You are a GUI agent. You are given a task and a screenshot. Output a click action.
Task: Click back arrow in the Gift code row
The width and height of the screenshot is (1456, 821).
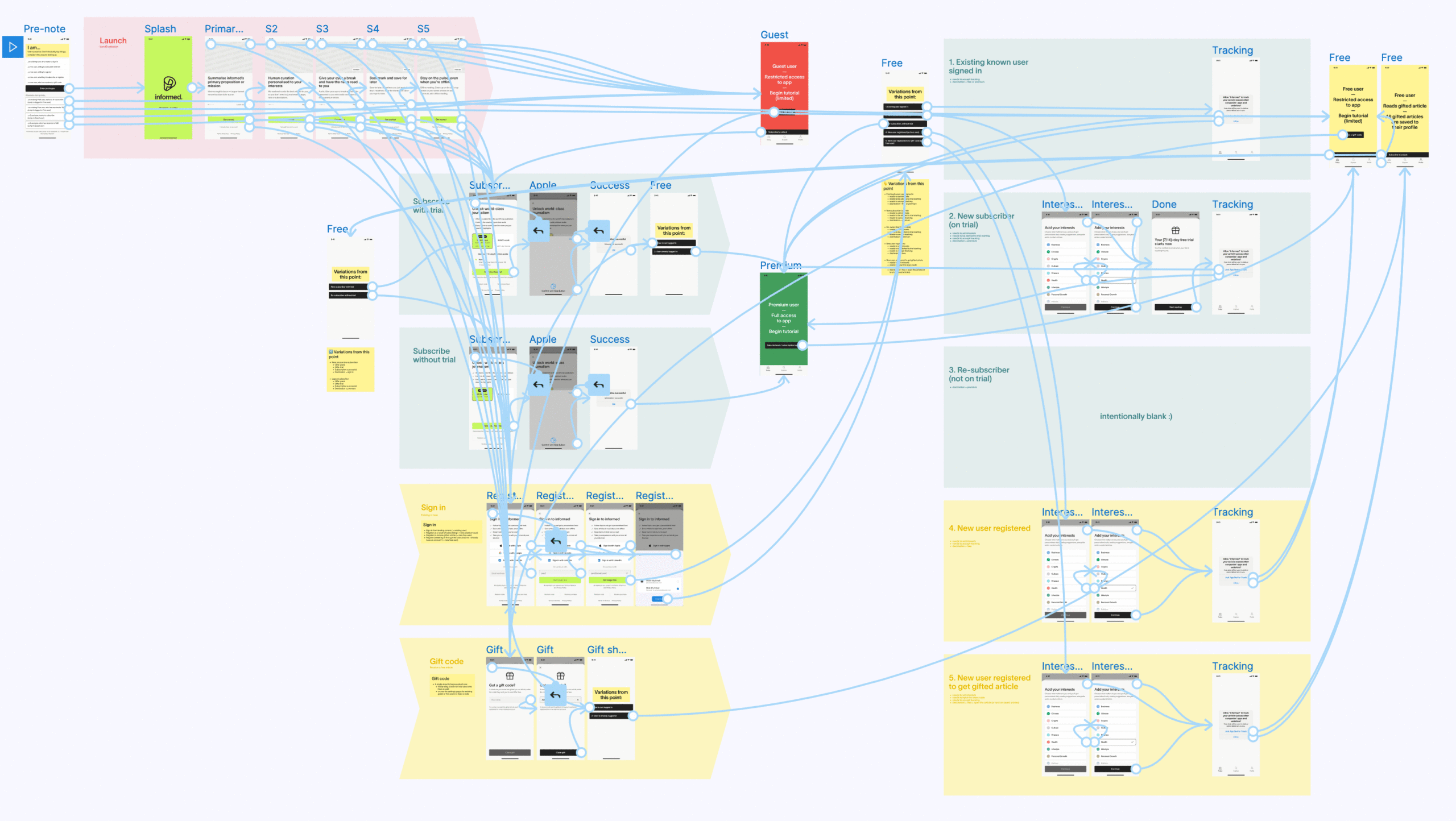tap(556, 695)
